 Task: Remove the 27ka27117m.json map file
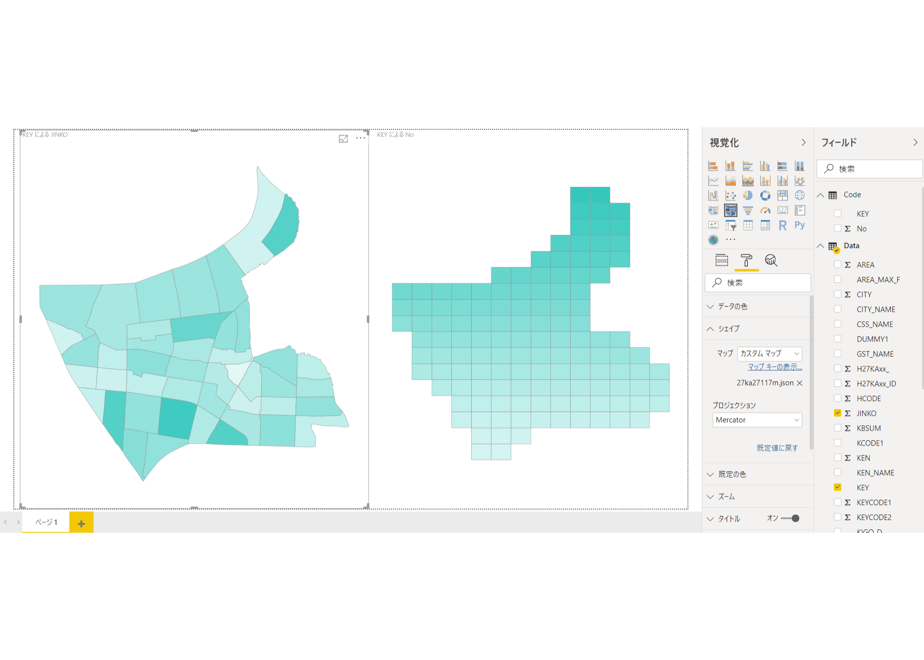tap(800, 383)
